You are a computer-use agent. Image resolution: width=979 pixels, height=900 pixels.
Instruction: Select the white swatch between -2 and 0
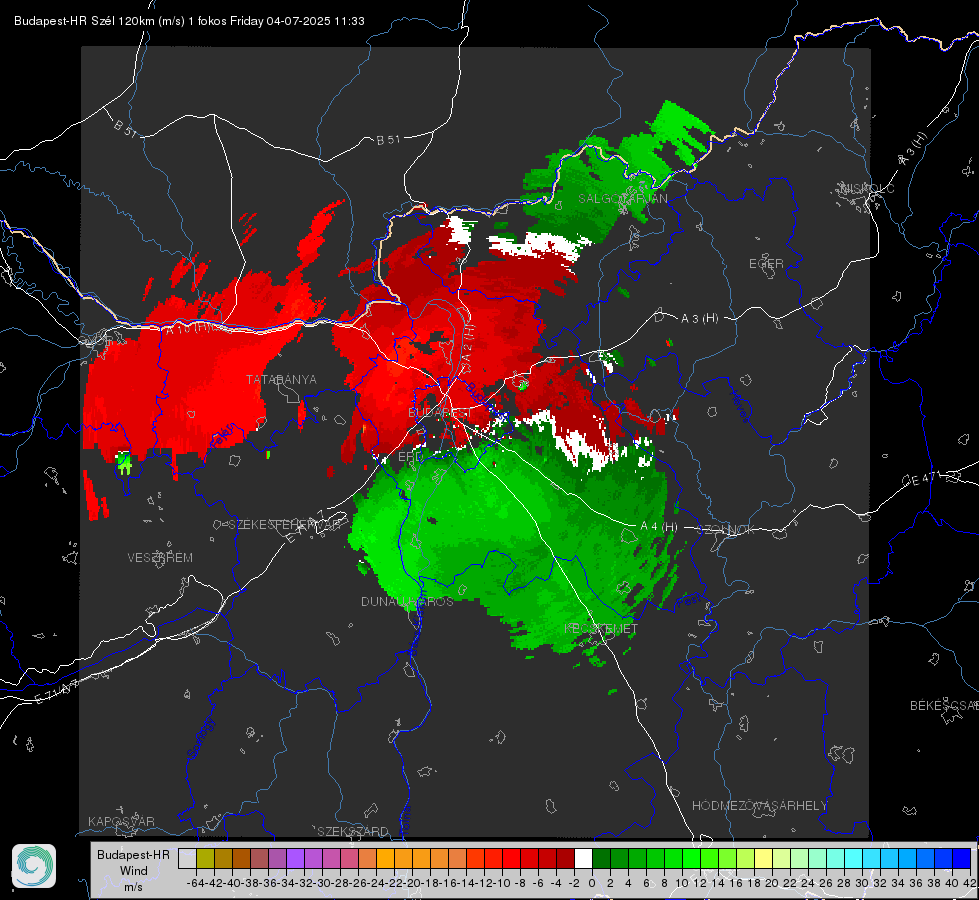click(x=583, y=858)
